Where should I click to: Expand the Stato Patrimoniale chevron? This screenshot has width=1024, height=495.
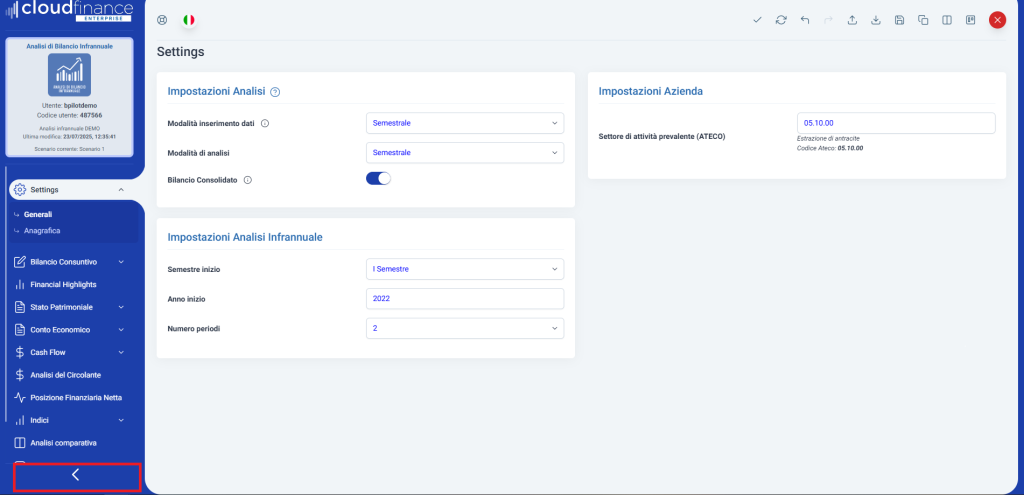(x=121, y=307)
